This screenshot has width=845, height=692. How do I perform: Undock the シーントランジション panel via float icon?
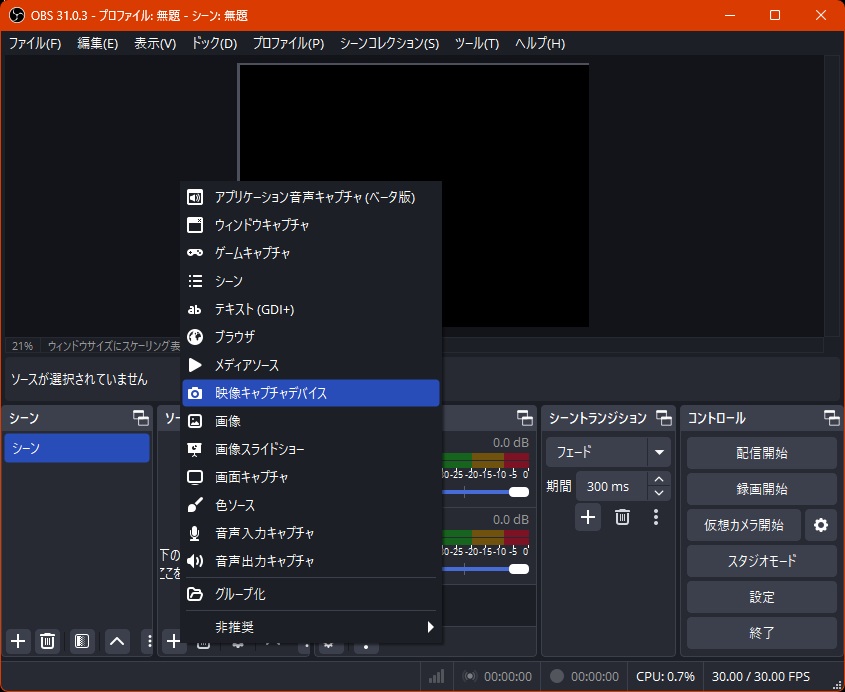663,418
